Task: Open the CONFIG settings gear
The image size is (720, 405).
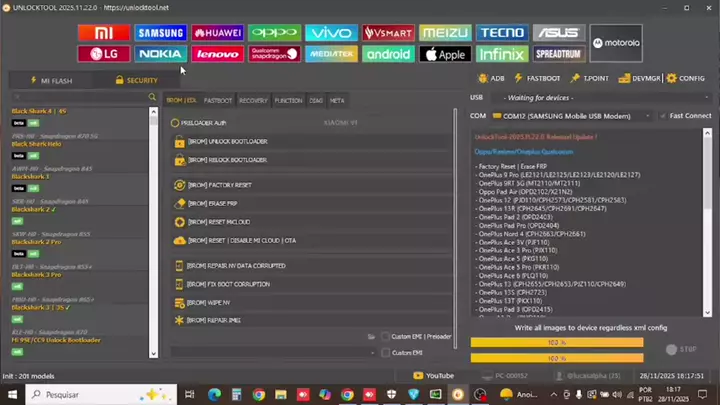Action: (686, 78)
